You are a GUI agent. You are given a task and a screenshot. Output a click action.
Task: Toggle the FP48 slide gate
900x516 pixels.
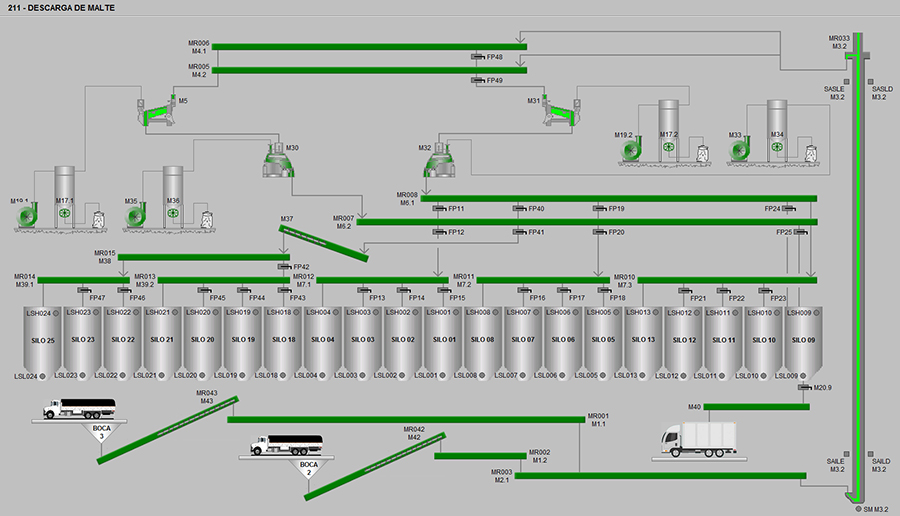478,57
